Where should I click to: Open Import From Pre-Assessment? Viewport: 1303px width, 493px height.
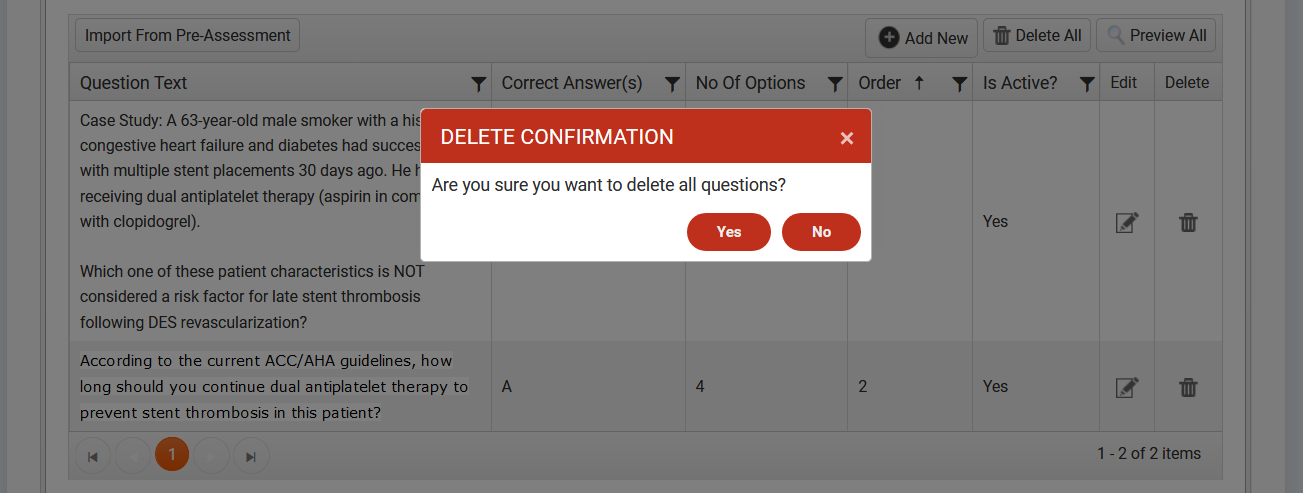click(x=187, y=36)
